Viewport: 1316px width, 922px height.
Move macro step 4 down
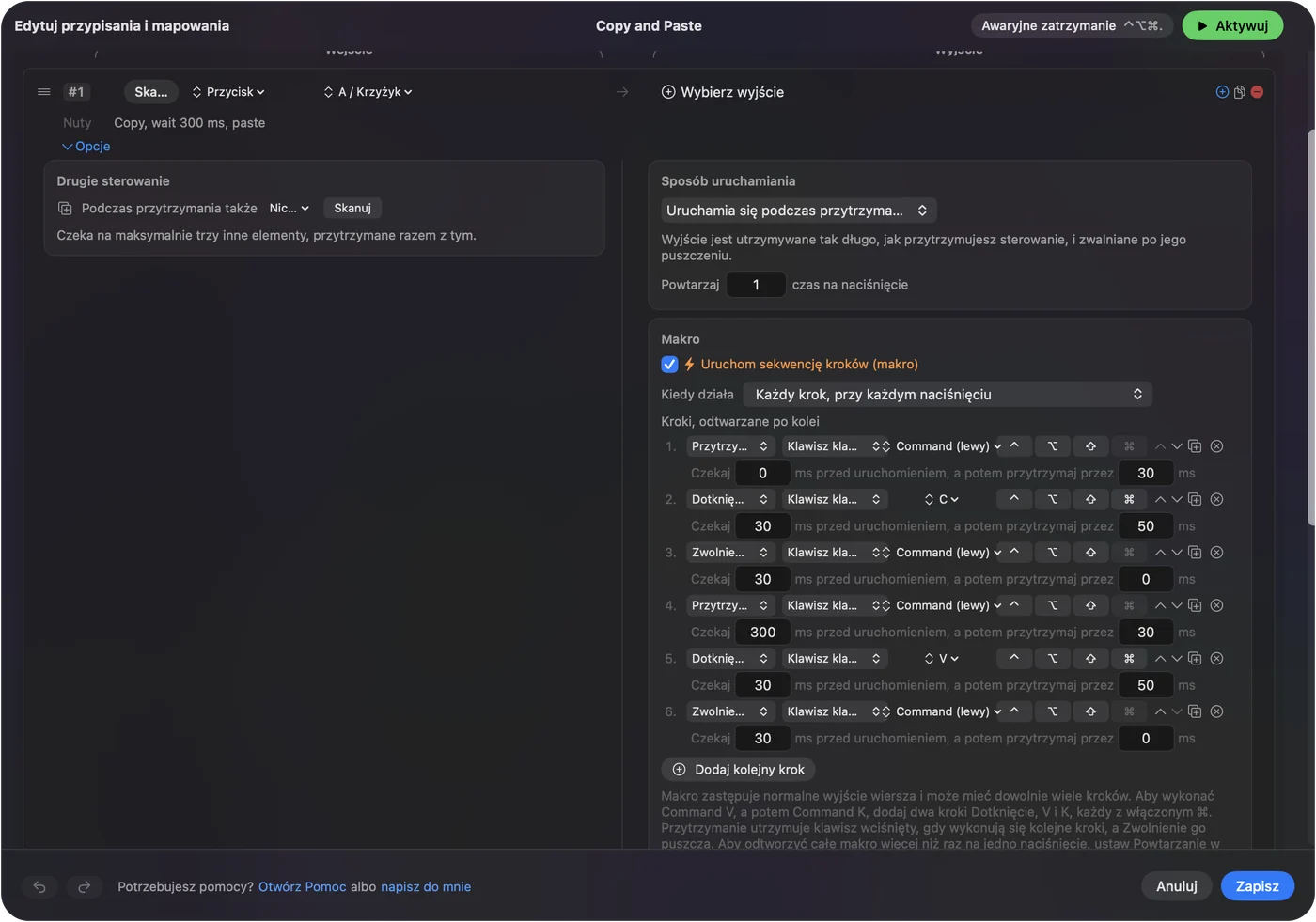pyautogui.click(x=1177, y=605)
